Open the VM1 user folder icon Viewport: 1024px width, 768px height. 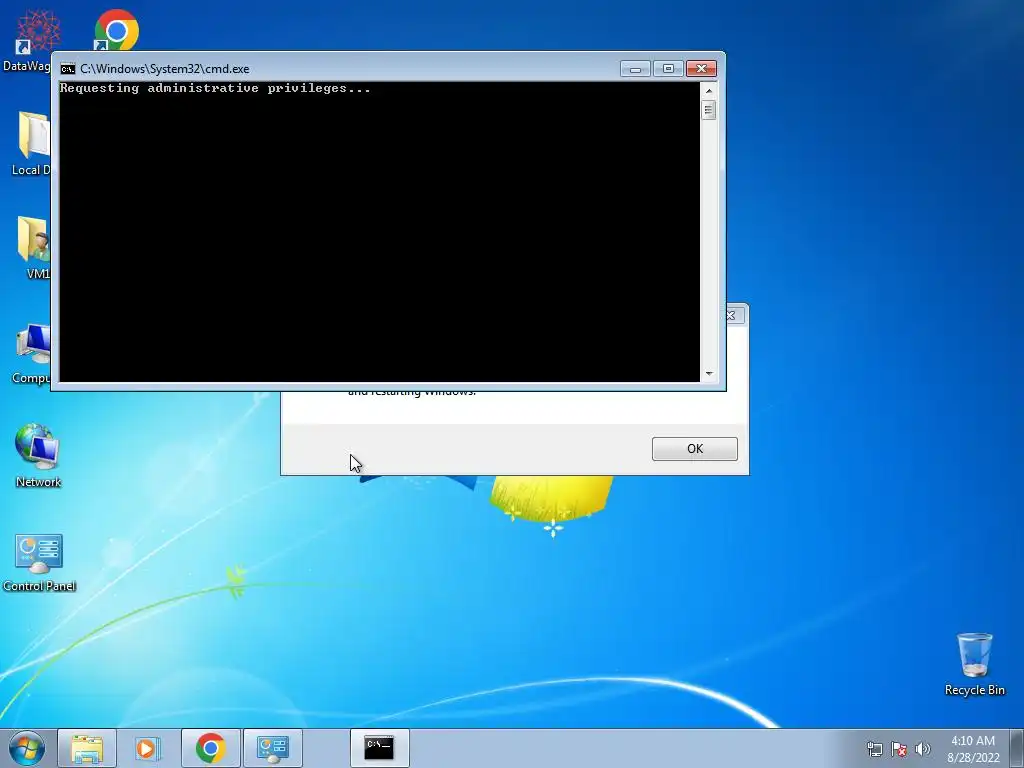pyautogui.click(x=34, y=247)
